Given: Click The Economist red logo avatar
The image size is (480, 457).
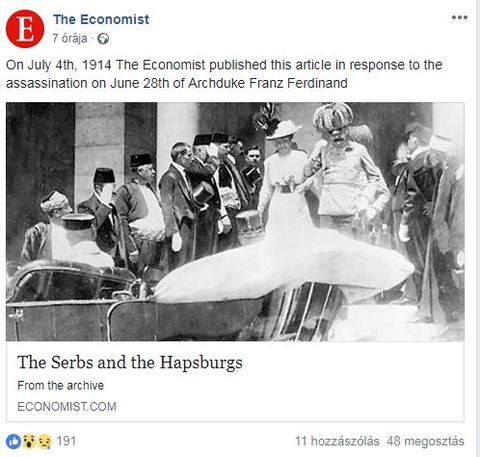Looking at the screenshot, I should 25,29.
